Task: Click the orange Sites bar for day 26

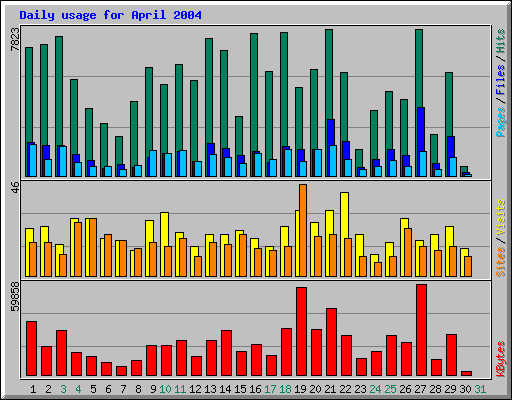Action: tap(408, 252)
